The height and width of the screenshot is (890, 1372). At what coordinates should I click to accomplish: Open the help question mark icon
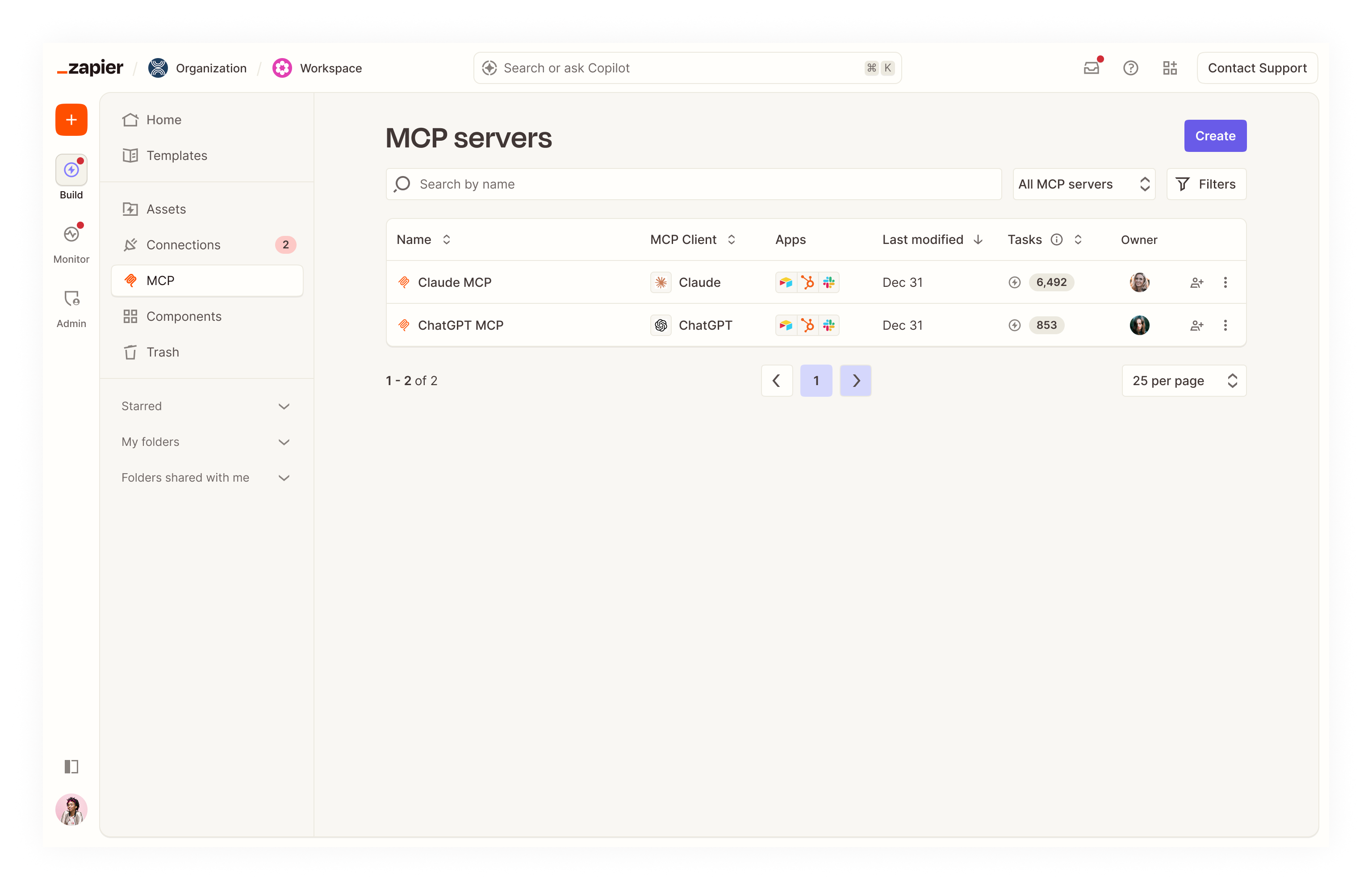coord(1130,68)
